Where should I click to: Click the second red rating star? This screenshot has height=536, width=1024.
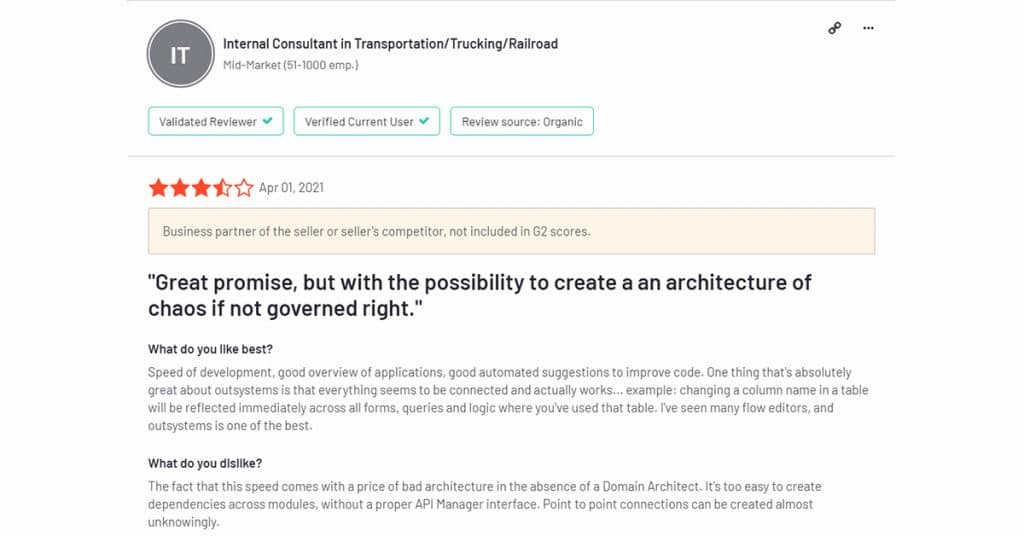[180, 188]
